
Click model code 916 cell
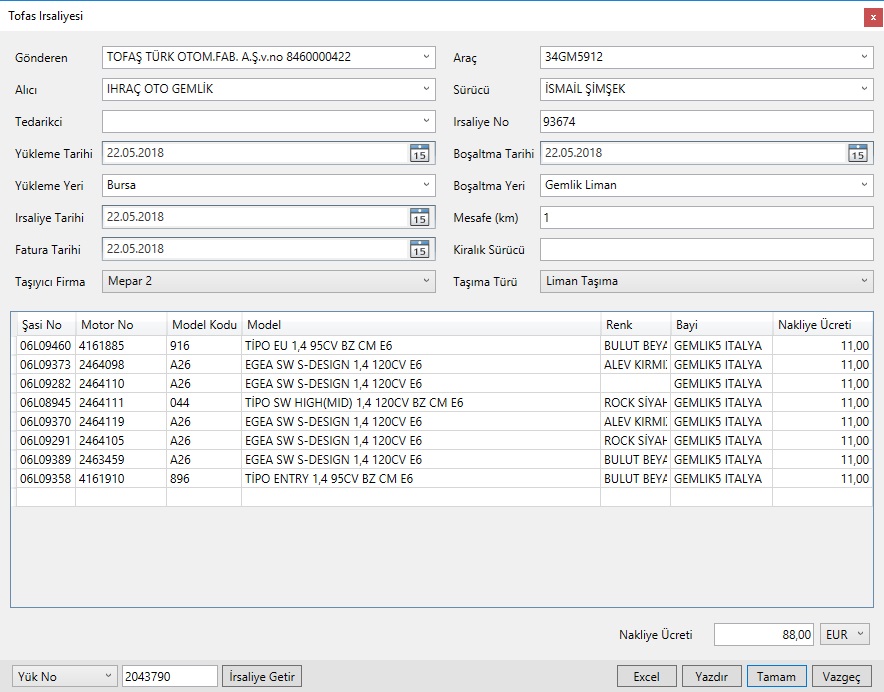tap(204, 346)
